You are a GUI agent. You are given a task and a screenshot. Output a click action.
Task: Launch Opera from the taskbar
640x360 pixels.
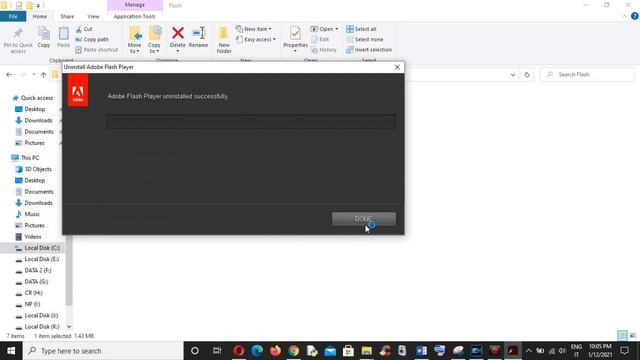(238, 351)
